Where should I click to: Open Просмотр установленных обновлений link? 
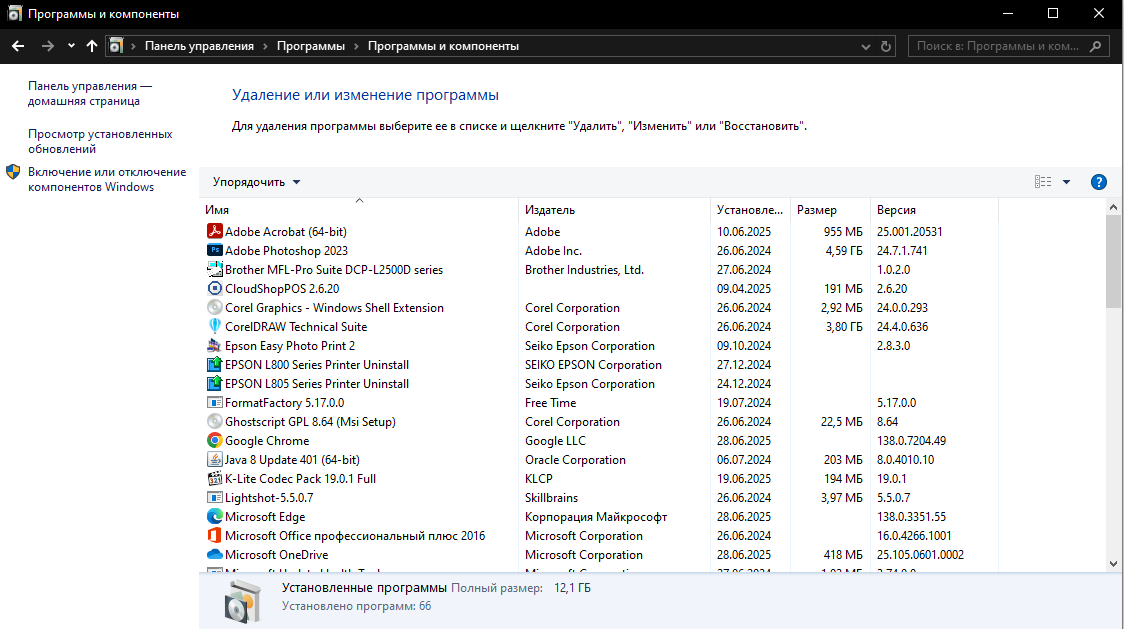(x=100, y=141)
